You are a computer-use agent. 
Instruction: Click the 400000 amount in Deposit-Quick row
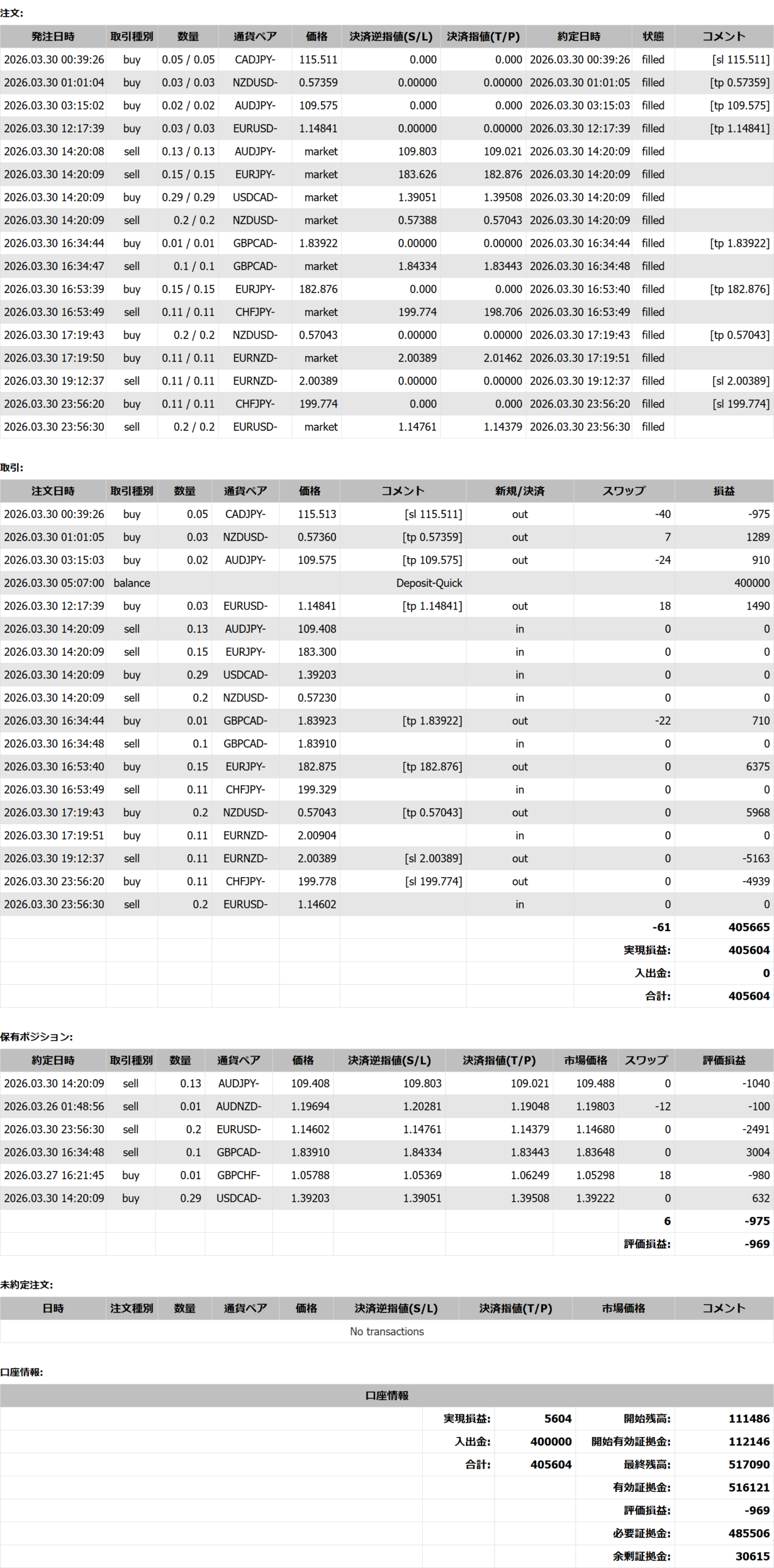coord(751,583)
